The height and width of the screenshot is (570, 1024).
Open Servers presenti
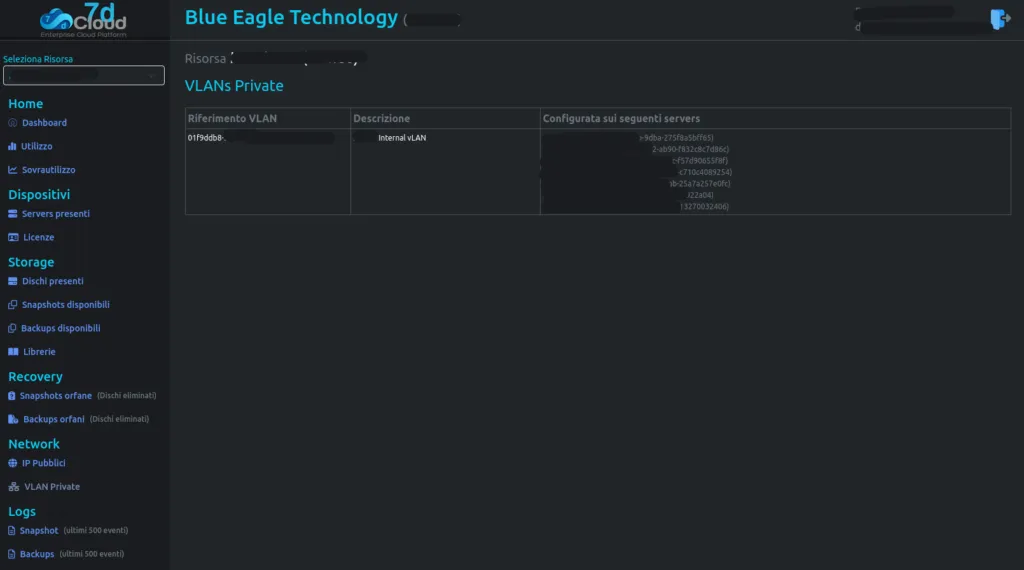[56, 214]
